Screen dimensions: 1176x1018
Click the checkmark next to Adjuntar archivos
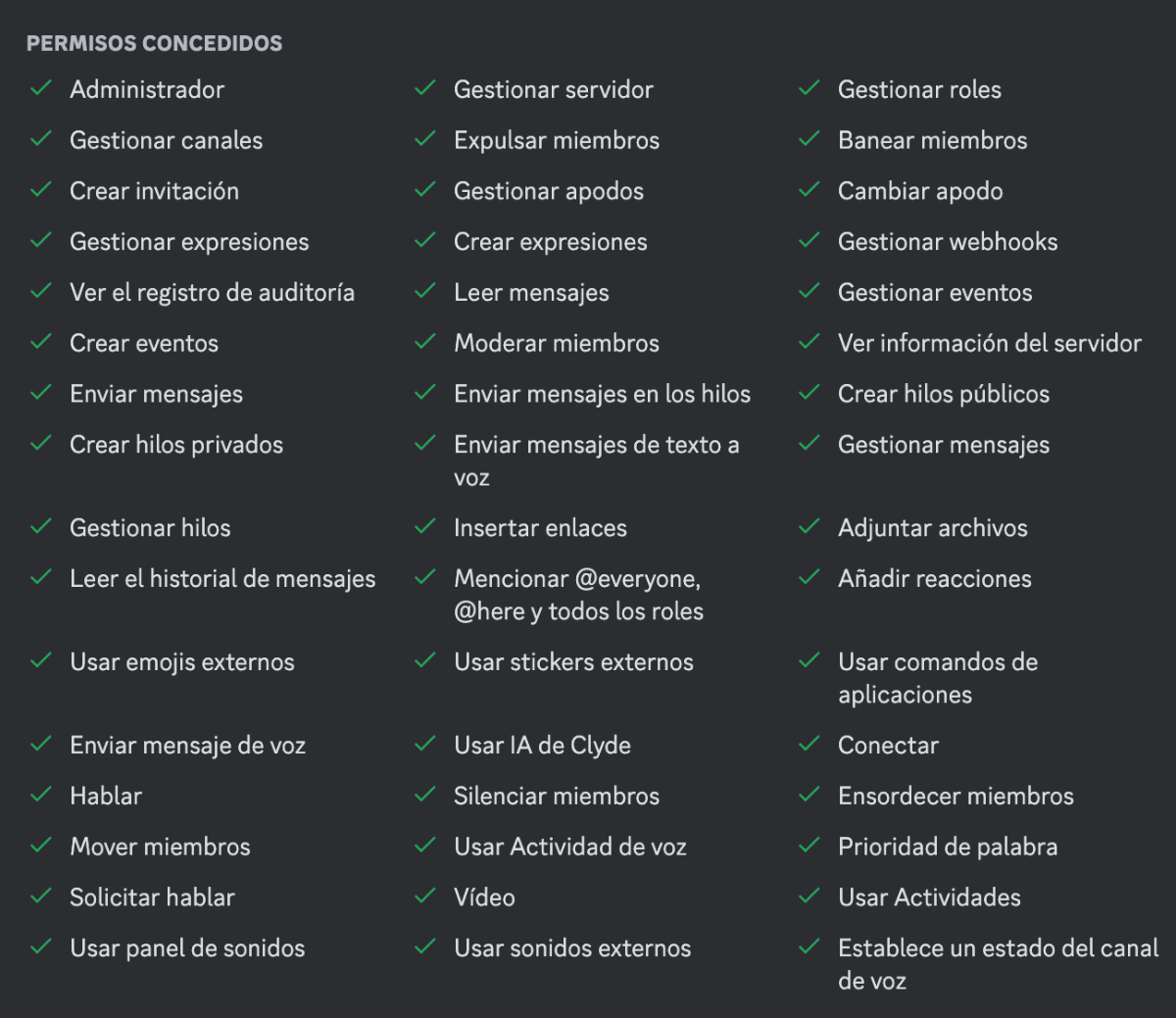809,527
